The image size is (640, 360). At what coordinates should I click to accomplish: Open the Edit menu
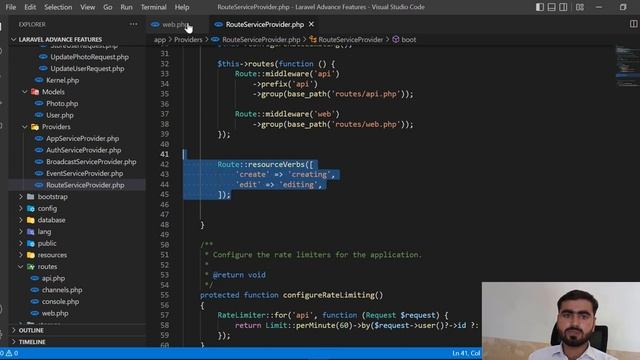coord(30,7)
